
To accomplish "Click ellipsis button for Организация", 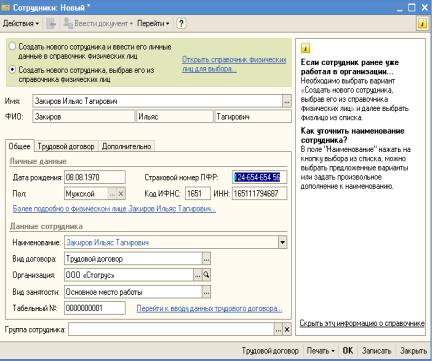I will pos(198,275).
